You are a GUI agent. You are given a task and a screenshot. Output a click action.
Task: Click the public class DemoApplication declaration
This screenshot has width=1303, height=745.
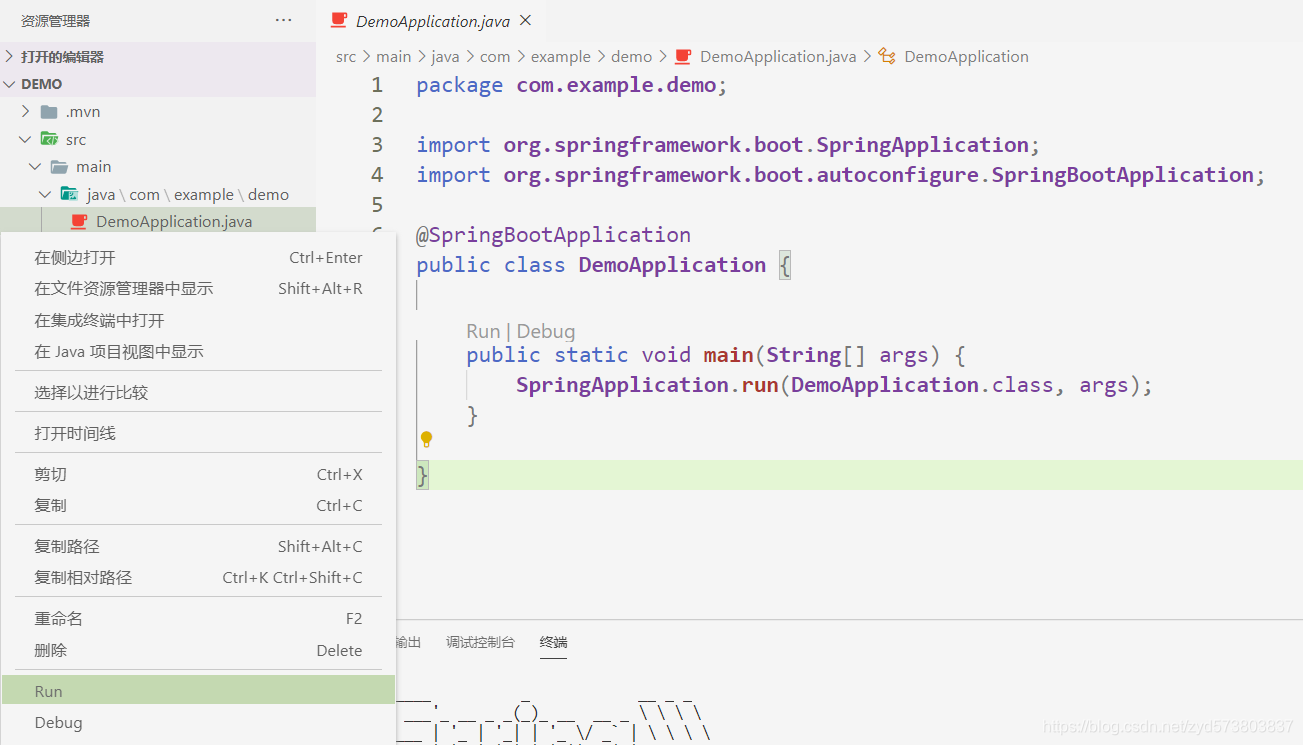point(603,265)
